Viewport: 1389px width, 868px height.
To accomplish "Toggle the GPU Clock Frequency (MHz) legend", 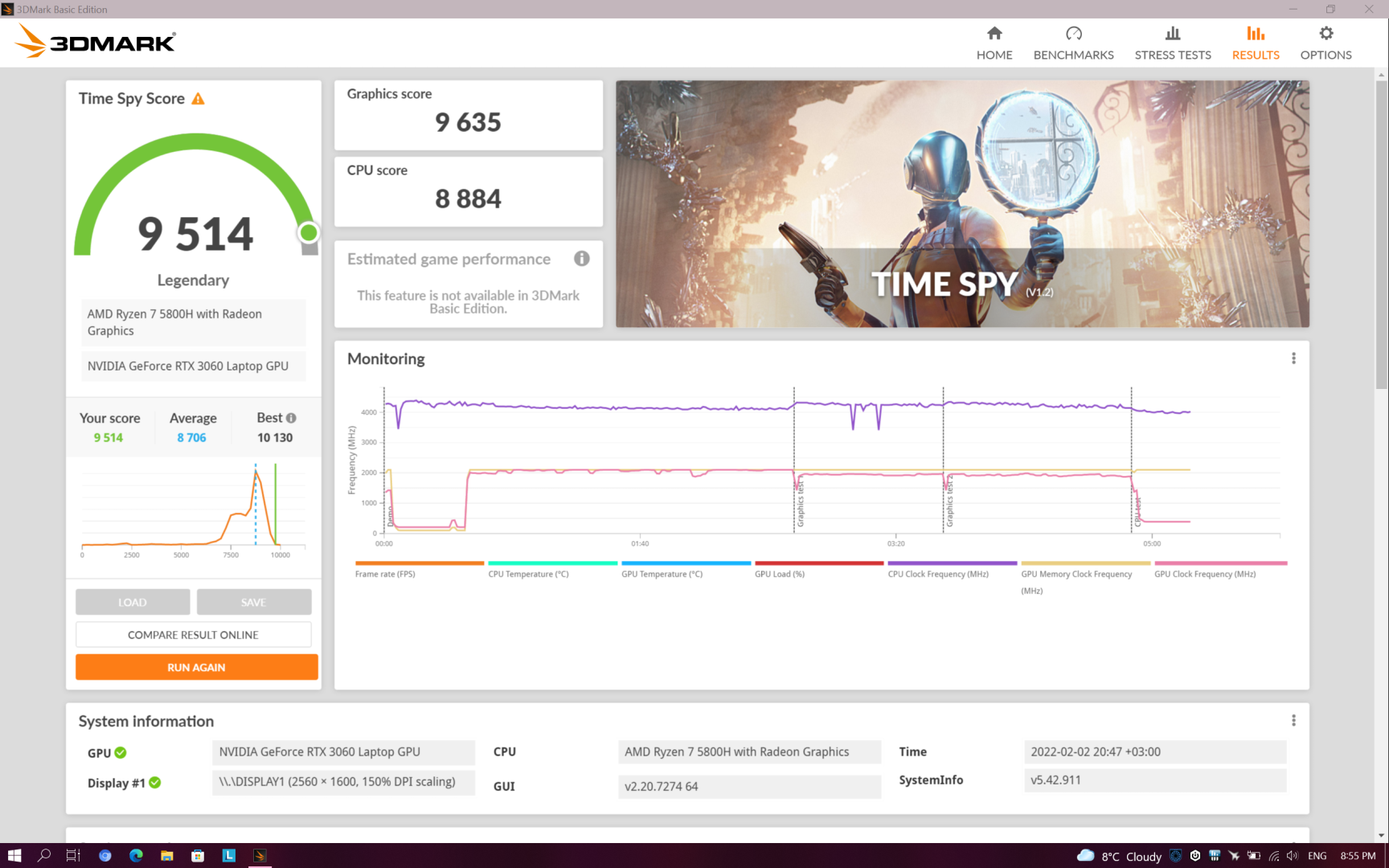I will (1220, 569).
